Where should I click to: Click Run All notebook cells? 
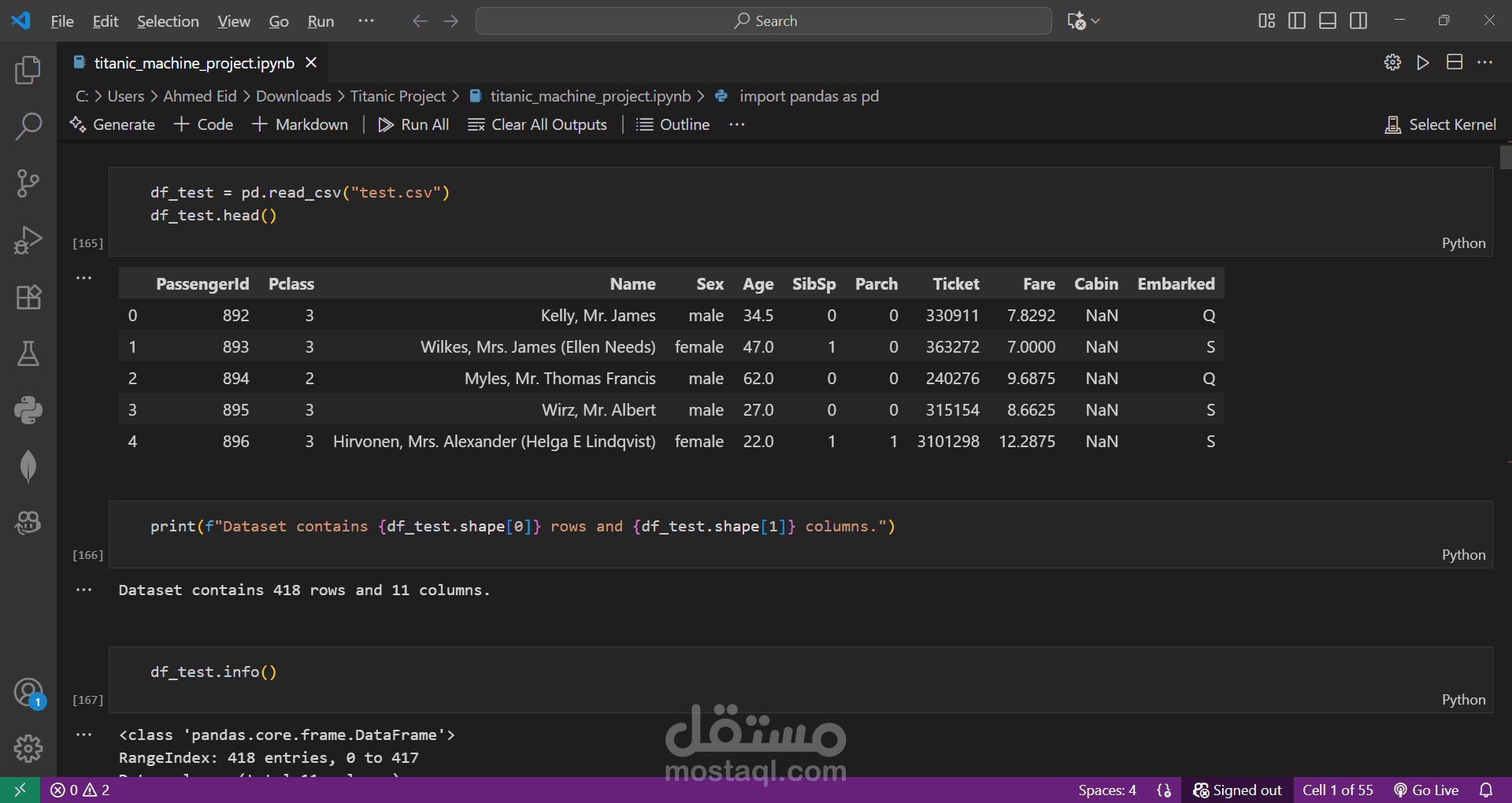point(413,124)
